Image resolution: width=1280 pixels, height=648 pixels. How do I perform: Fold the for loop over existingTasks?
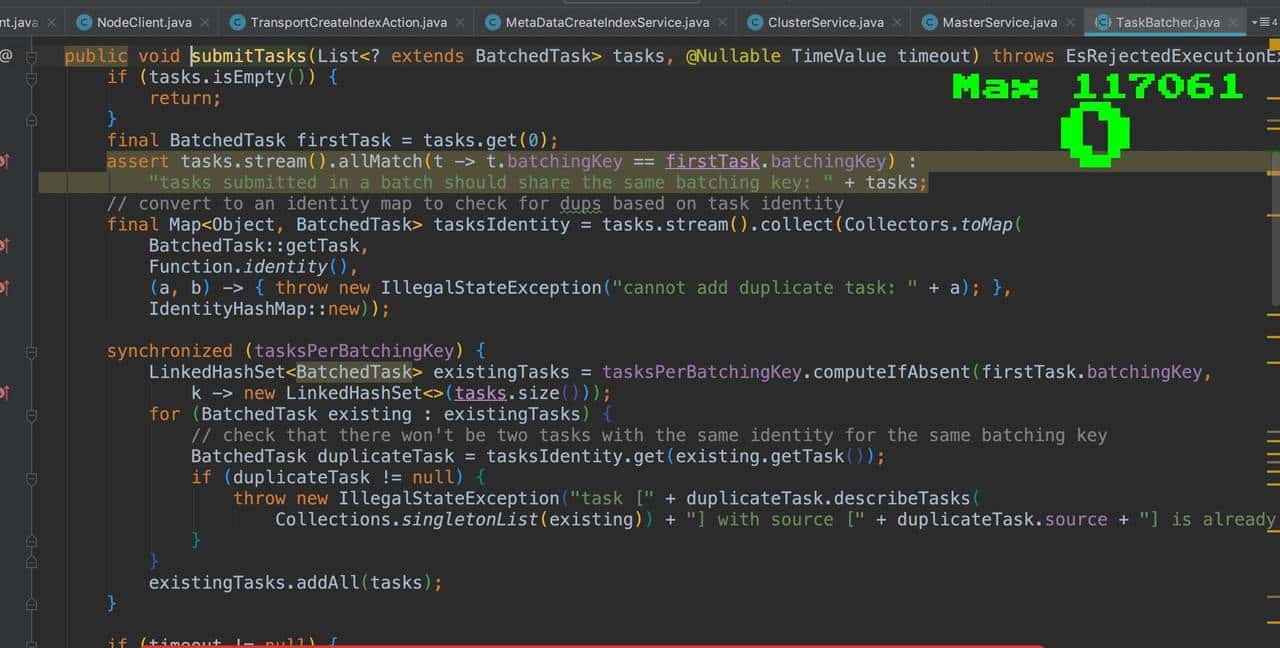(32, 414)
